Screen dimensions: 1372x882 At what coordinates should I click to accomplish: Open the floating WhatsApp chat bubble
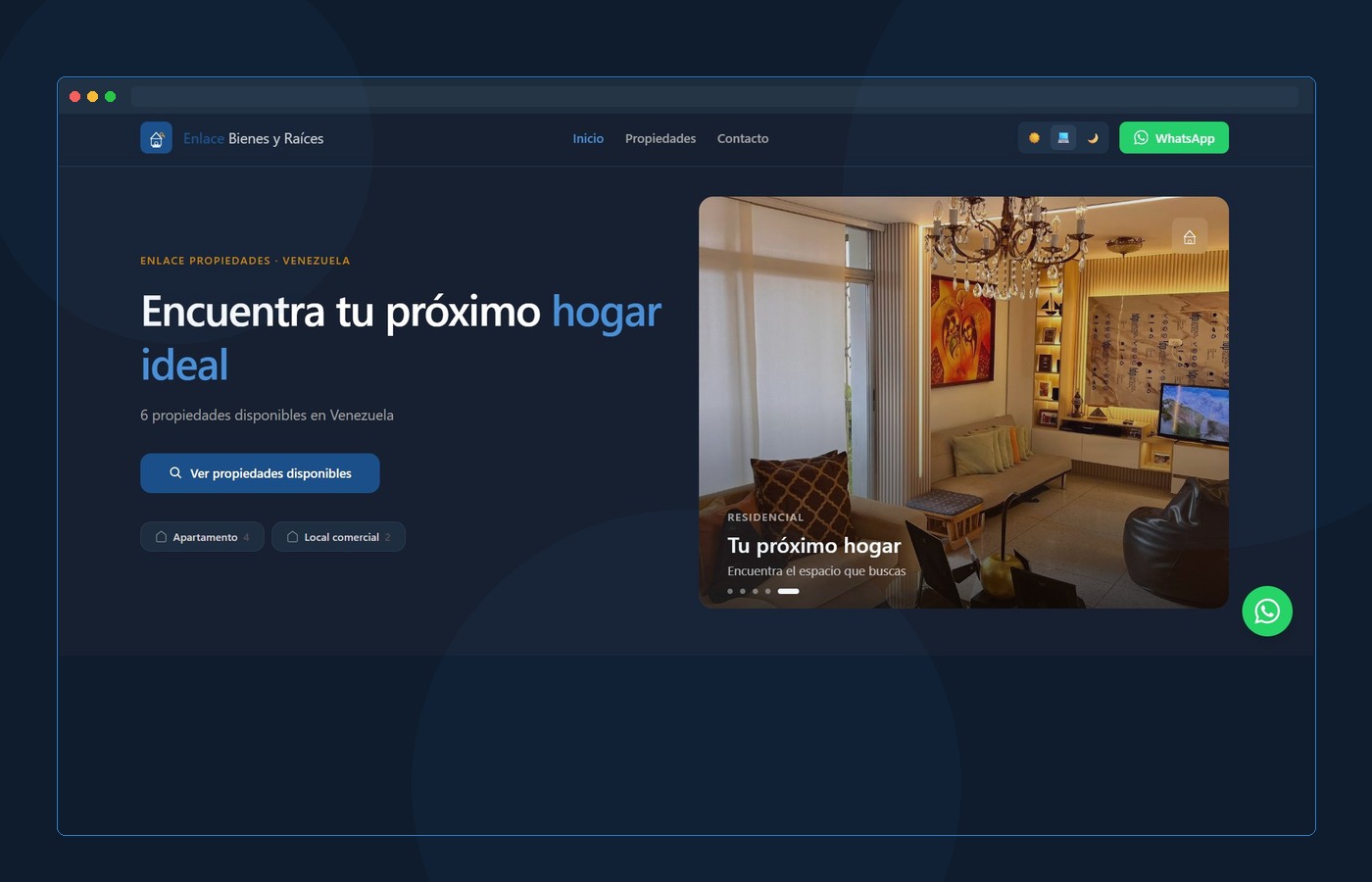coord(1267,612)
